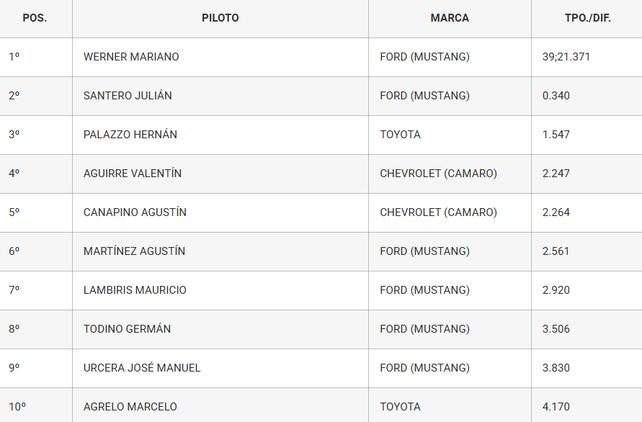Select TOYOTA brand in third row
Screen dimensions: 642x422
400,134
